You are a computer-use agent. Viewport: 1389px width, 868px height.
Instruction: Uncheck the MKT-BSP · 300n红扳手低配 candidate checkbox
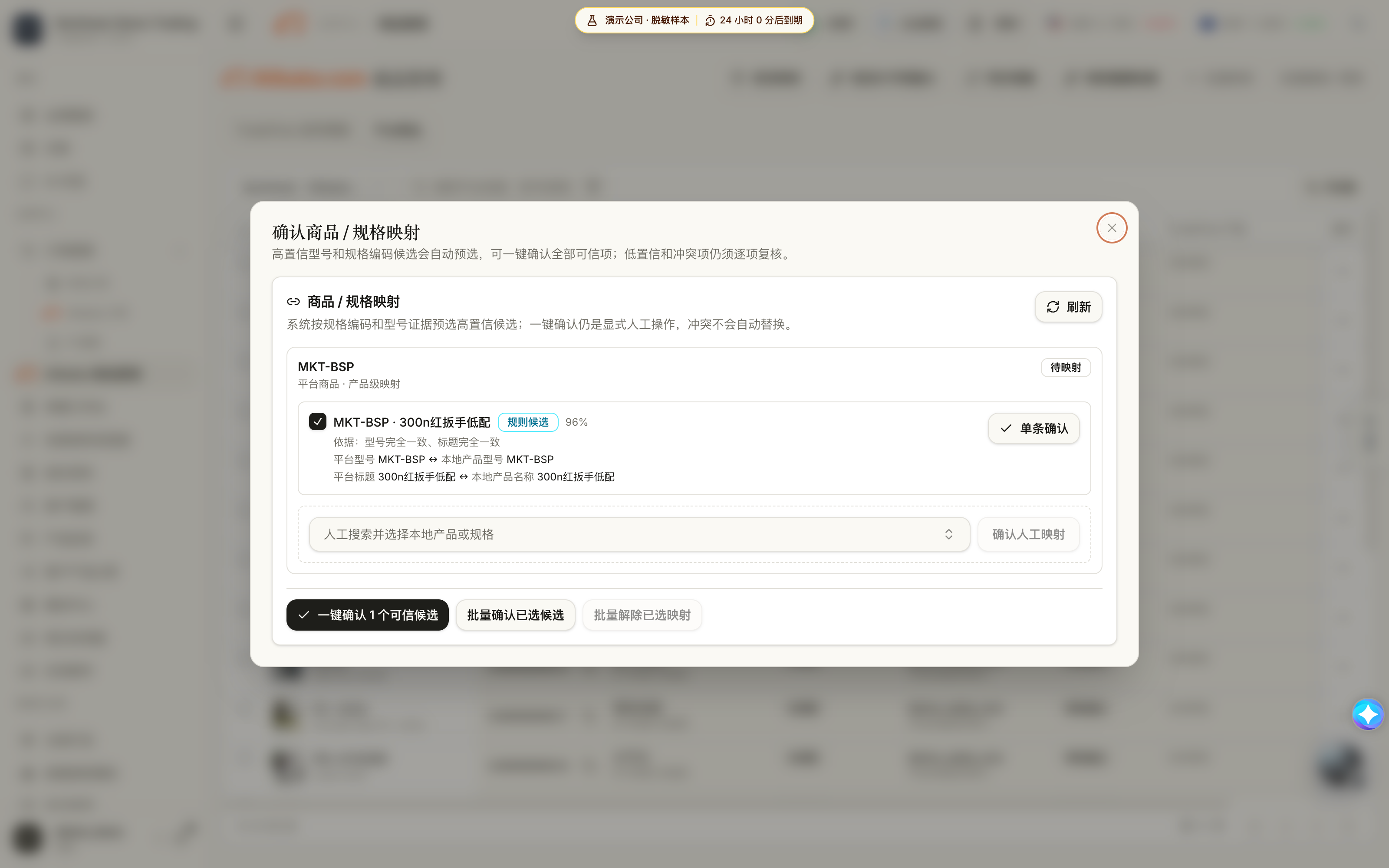tap(317, 421)
